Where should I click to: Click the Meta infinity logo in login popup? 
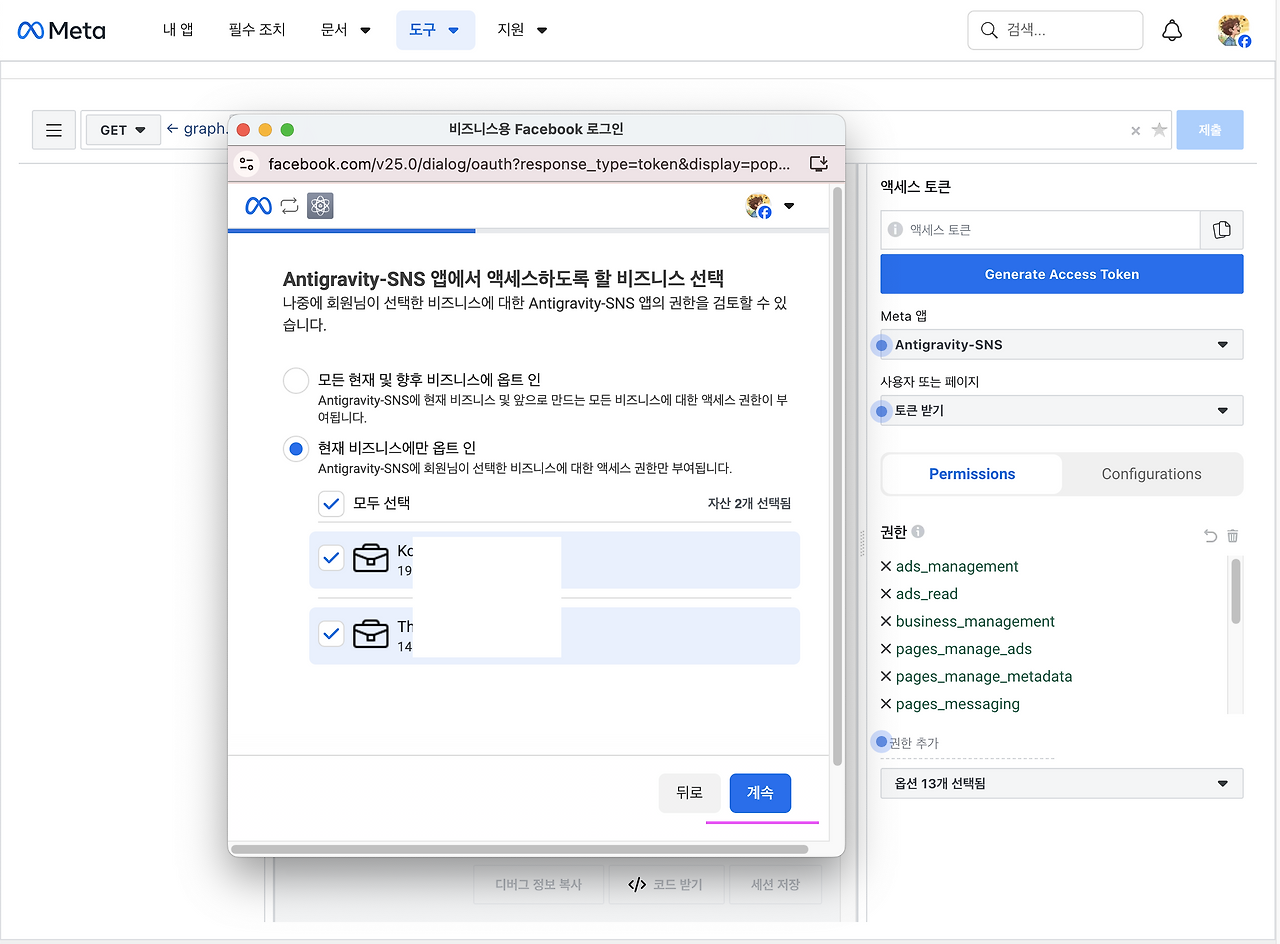point(259,206)
